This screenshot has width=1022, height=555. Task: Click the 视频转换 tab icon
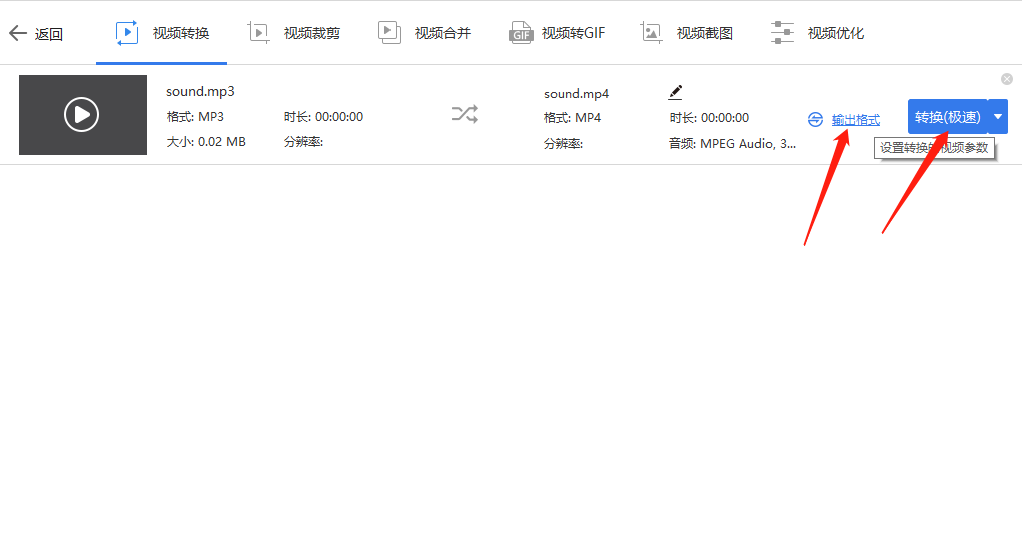pos(127,33)
